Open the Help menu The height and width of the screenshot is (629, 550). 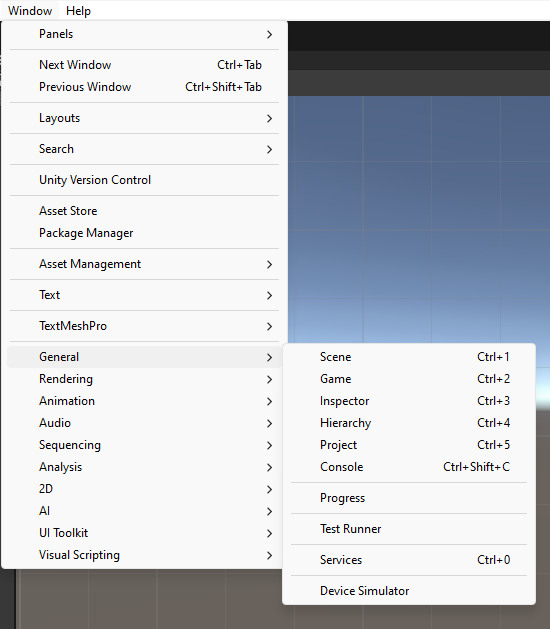coord(78,11)
